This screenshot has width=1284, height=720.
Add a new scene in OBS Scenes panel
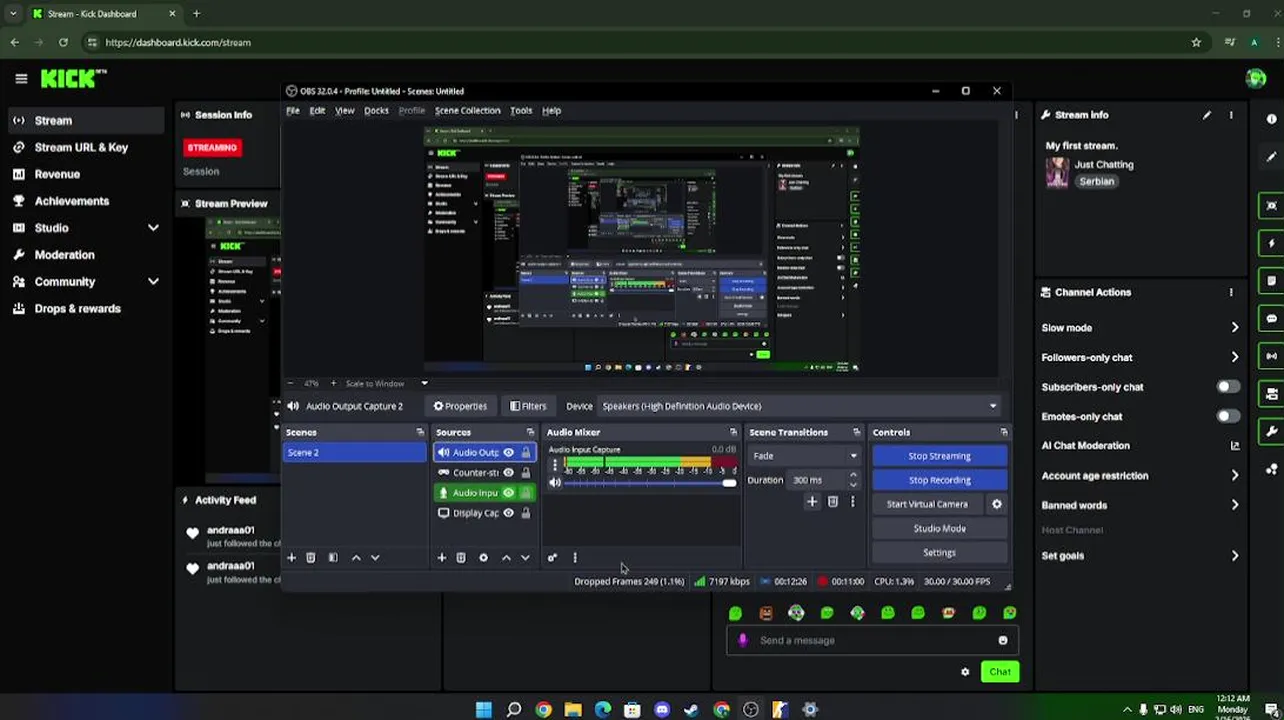(291, 558)
